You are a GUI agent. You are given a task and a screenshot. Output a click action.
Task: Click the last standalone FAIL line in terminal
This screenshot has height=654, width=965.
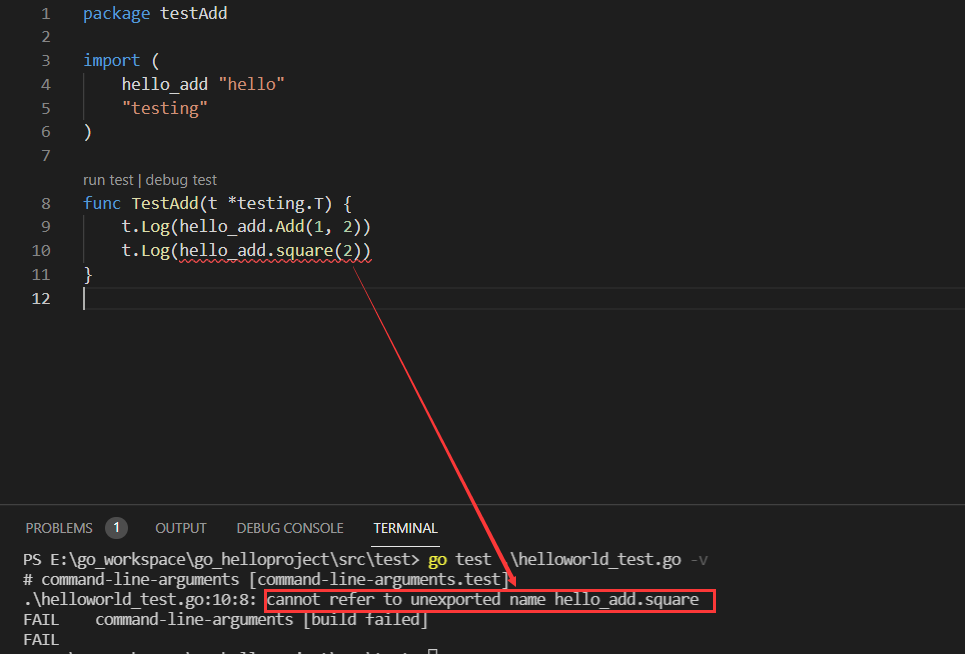(x=41, y=640)
